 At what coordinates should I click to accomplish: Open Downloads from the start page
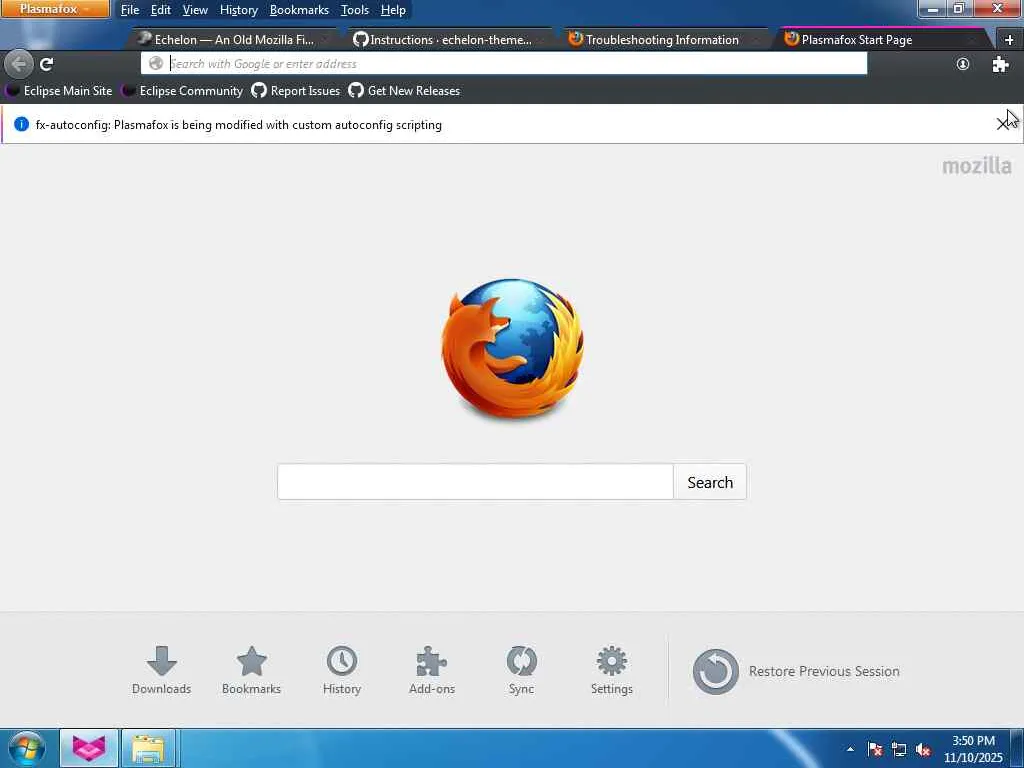point(161,671)
